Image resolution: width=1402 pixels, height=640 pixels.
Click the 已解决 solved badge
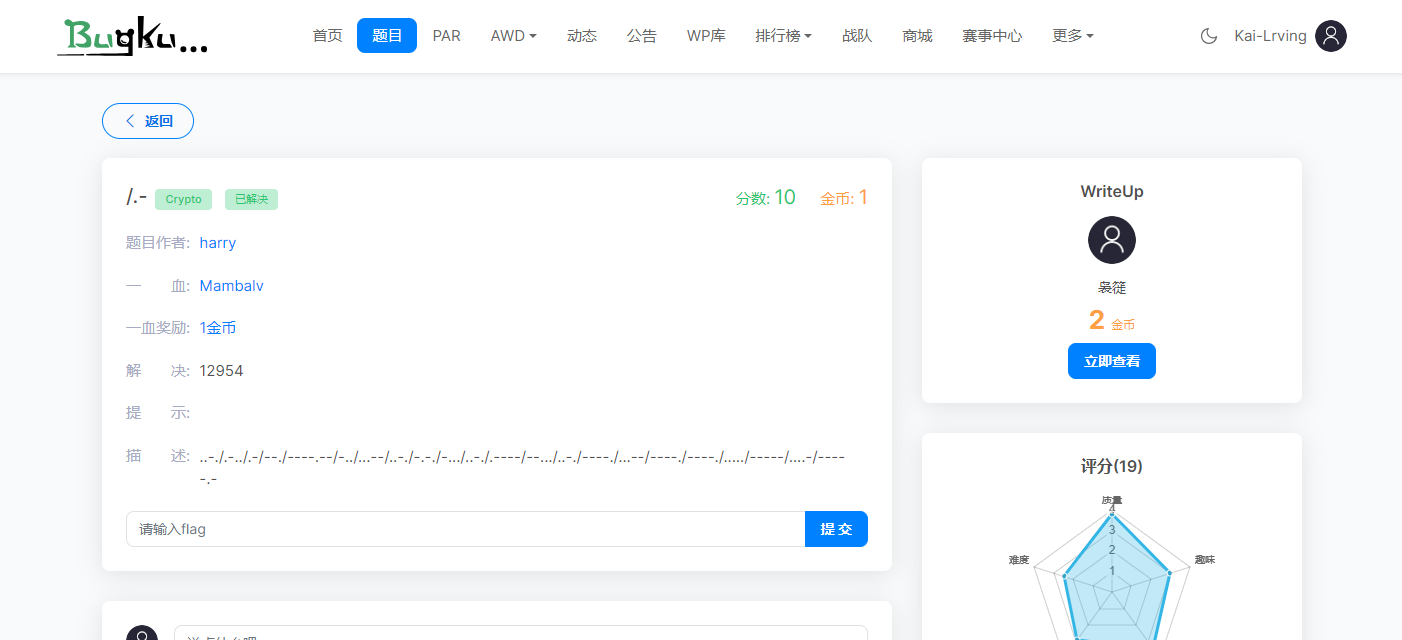pos(251,199)
